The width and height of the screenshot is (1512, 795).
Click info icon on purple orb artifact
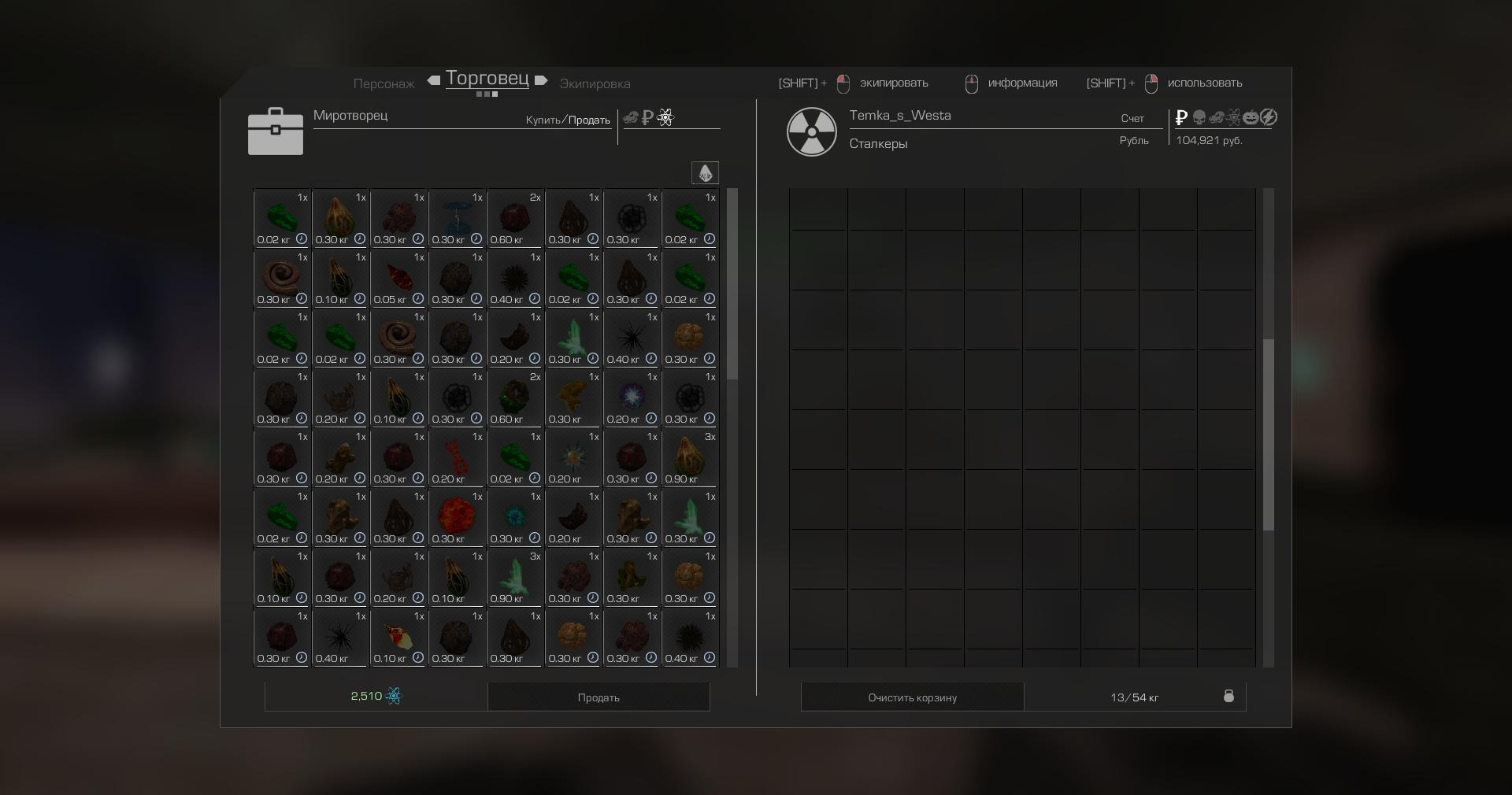coord(651,418)
